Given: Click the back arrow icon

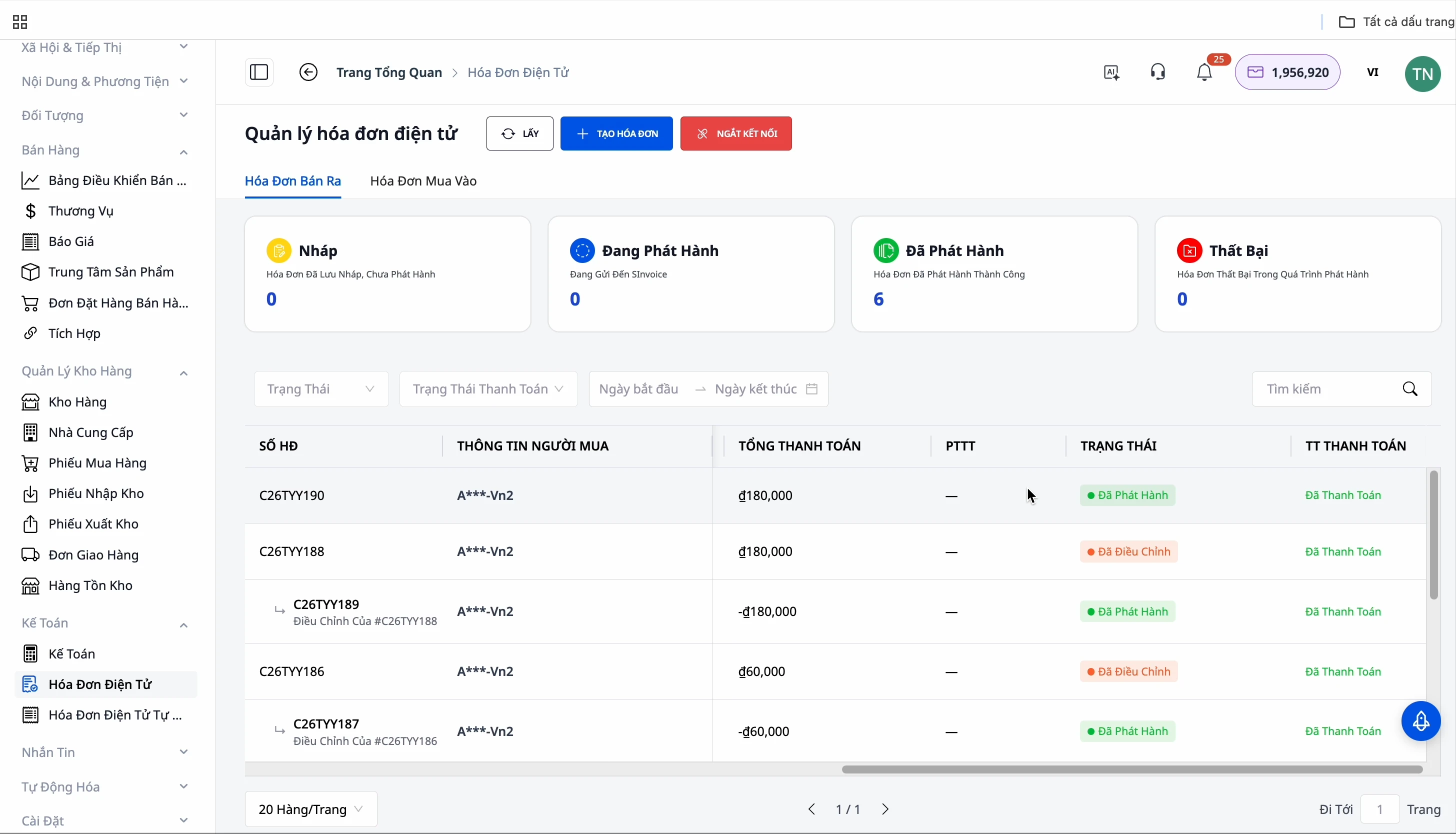Looking at the screenshot, I should coord(308,72).
